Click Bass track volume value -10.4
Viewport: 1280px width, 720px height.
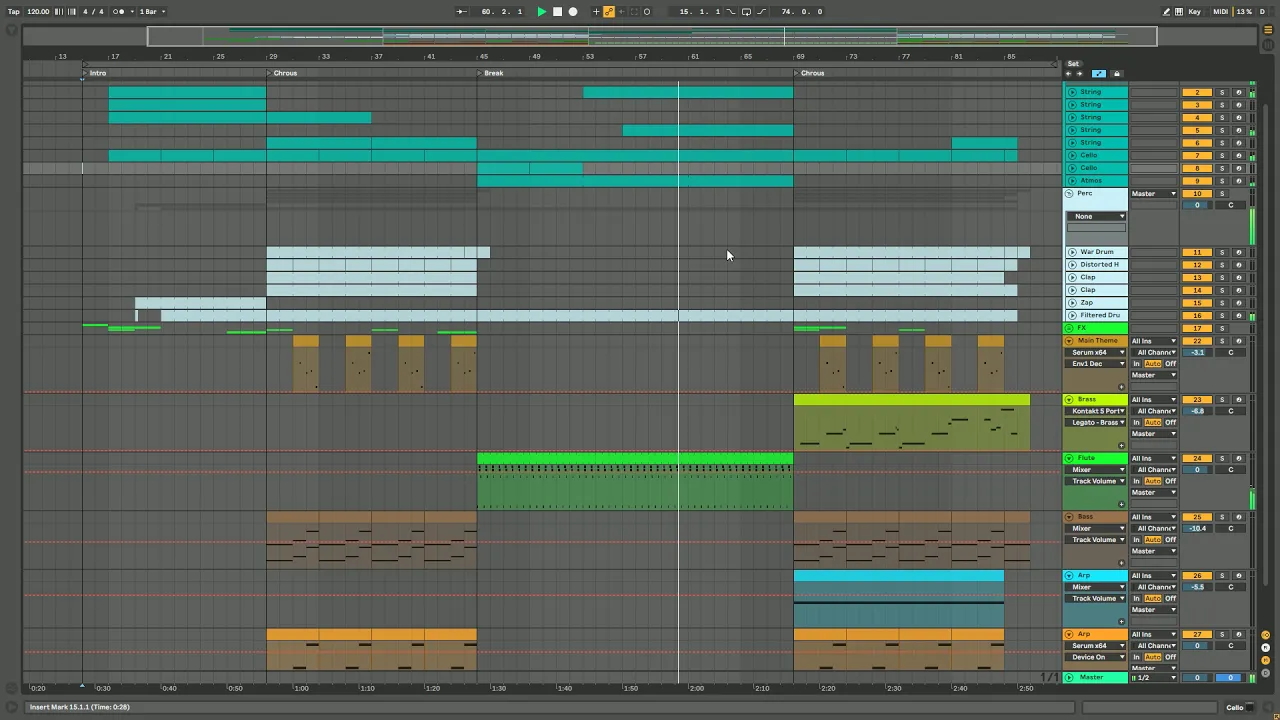pyautogui.click(x=1197, y=528)
